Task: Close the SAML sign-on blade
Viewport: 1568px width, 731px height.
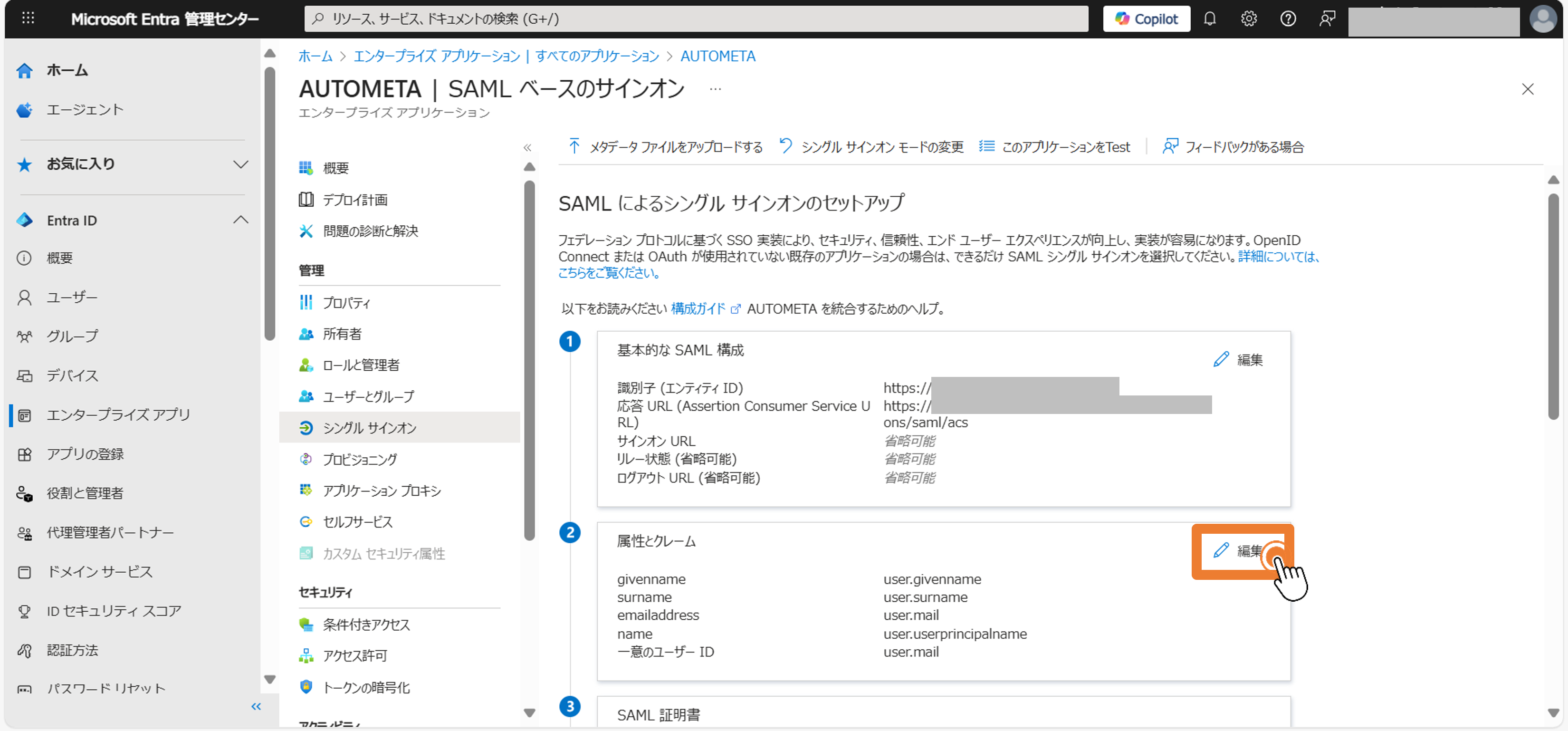Action: pyautogui.click(x=1527, y=89)
